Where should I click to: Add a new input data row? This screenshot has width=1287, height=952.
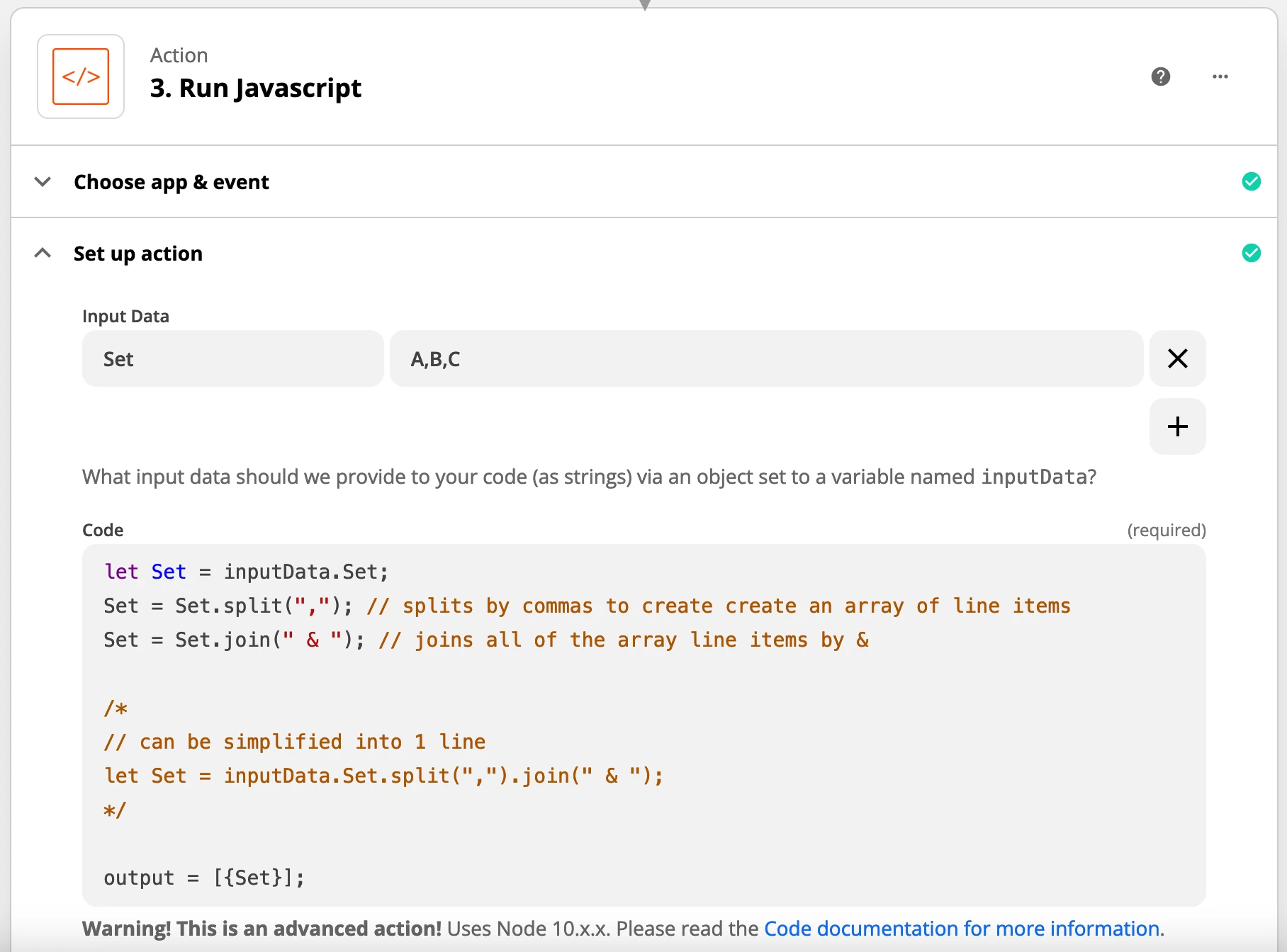[1177, 426]
